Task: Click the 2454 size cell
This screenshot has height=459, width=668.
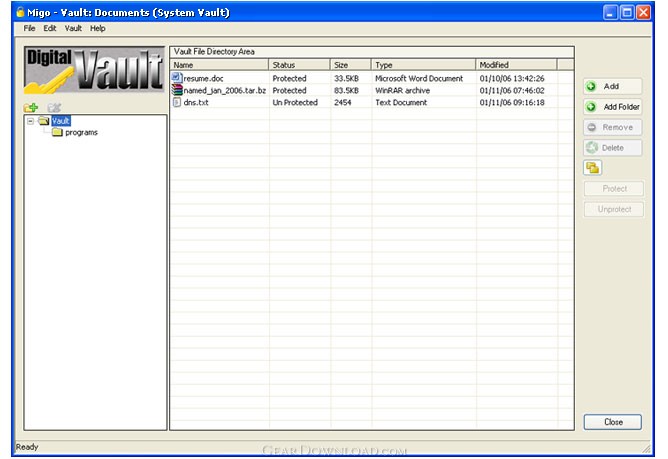Action: 343,102
